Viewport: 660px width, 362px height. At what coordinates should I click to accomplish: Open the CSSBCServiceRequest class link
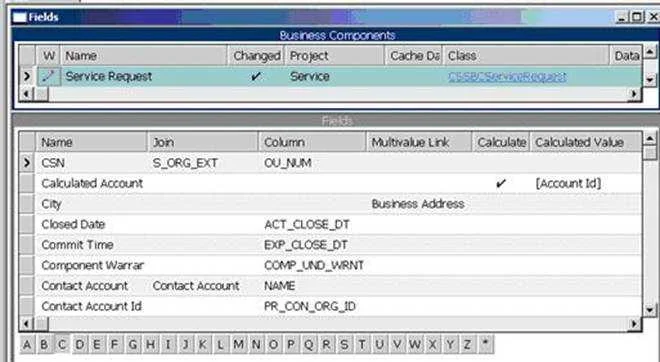(x=507, y=77)
